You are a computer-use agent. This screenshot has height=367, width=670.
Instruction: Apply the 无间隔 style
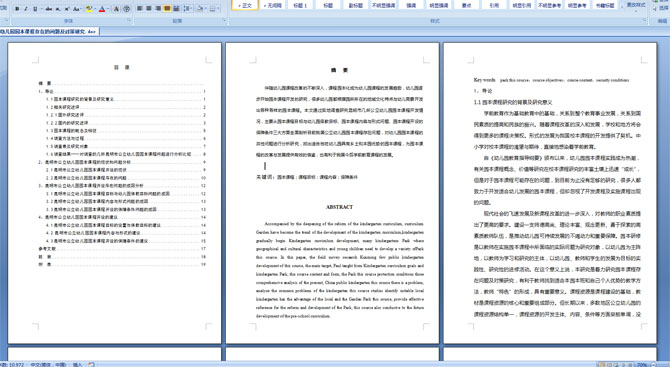click(273, 5)
